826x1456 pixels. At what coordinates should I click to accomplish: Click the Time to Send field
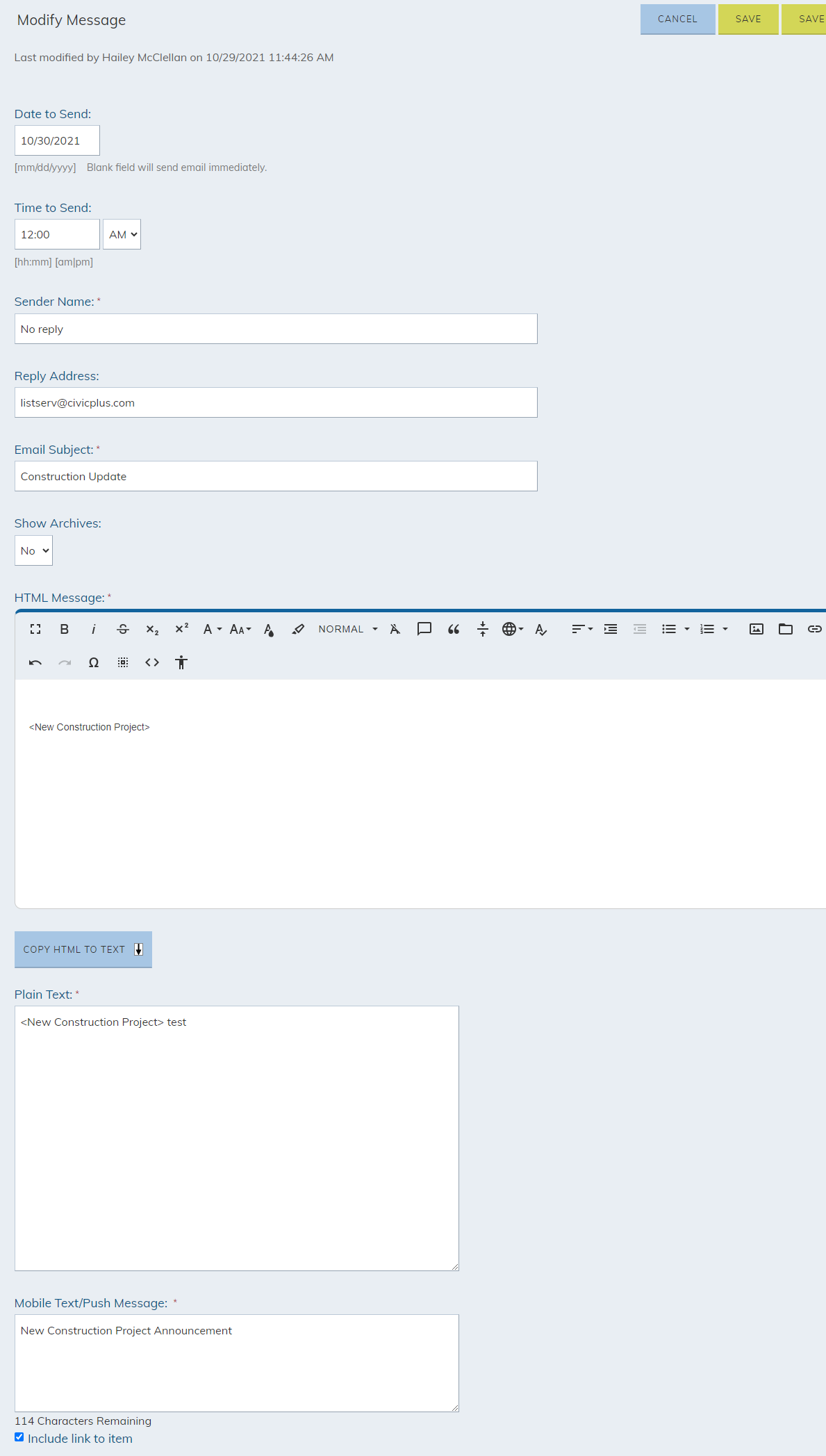tap(57, 234)
